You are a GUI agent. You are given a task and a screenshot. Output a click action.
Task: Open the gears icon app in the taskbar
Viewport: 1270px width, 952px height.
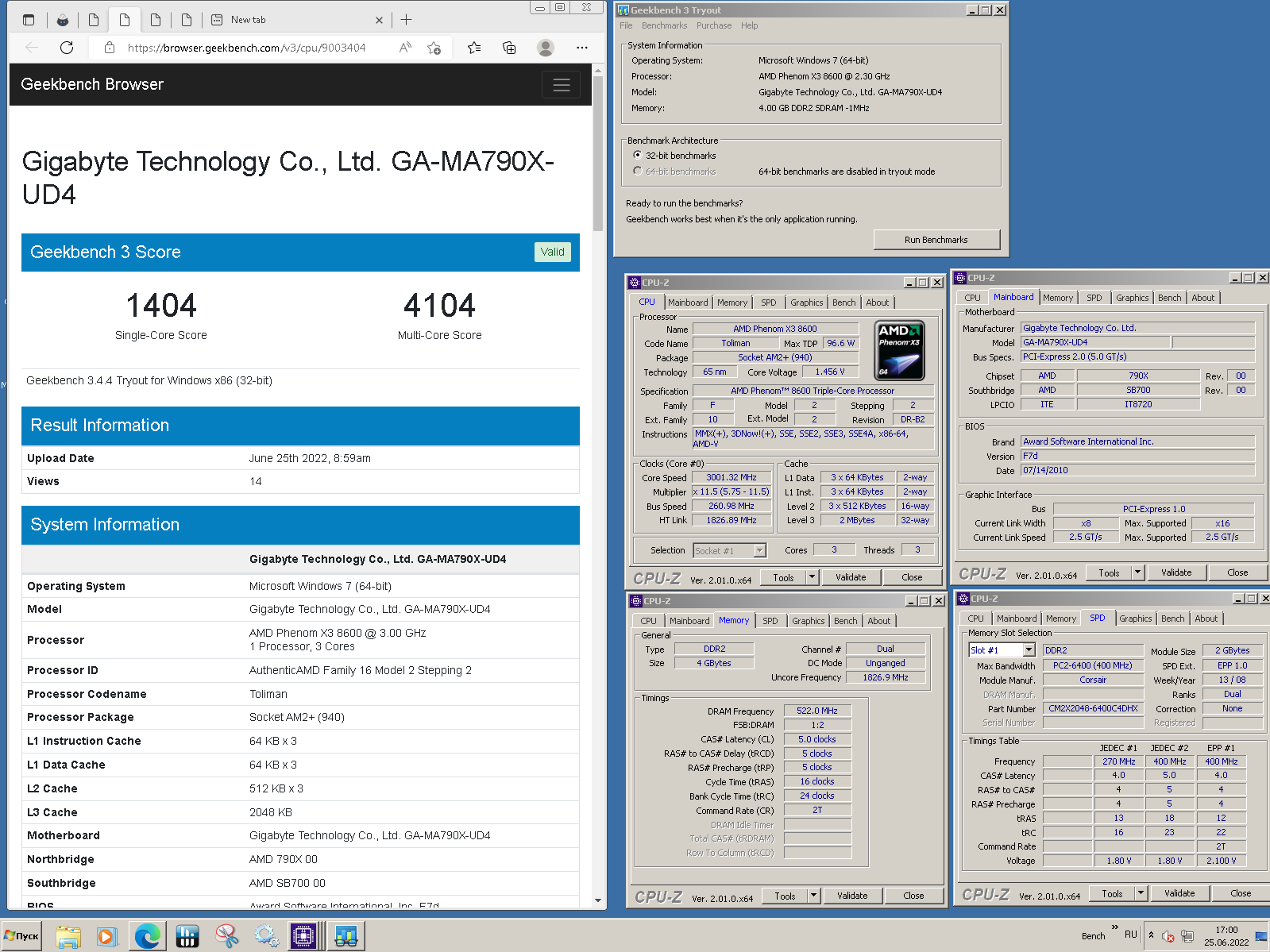pyautogui.click(x=266, y=936)
